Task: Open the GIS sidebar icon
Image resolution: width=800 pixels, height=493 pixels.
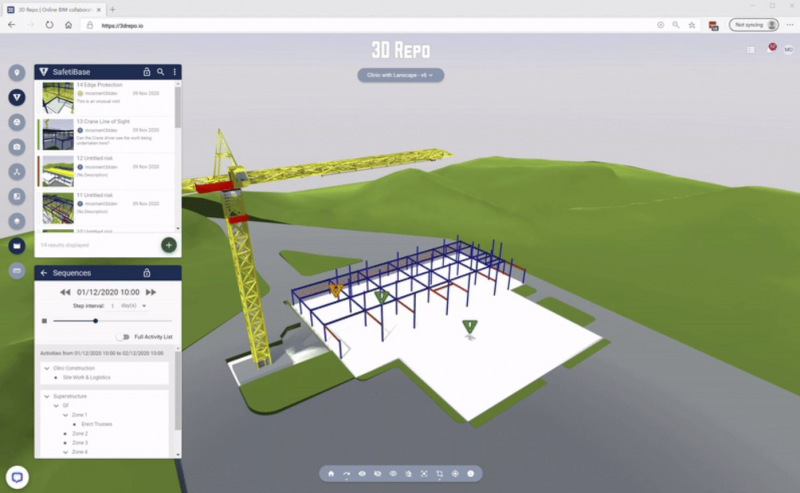Action: (17, 221)
